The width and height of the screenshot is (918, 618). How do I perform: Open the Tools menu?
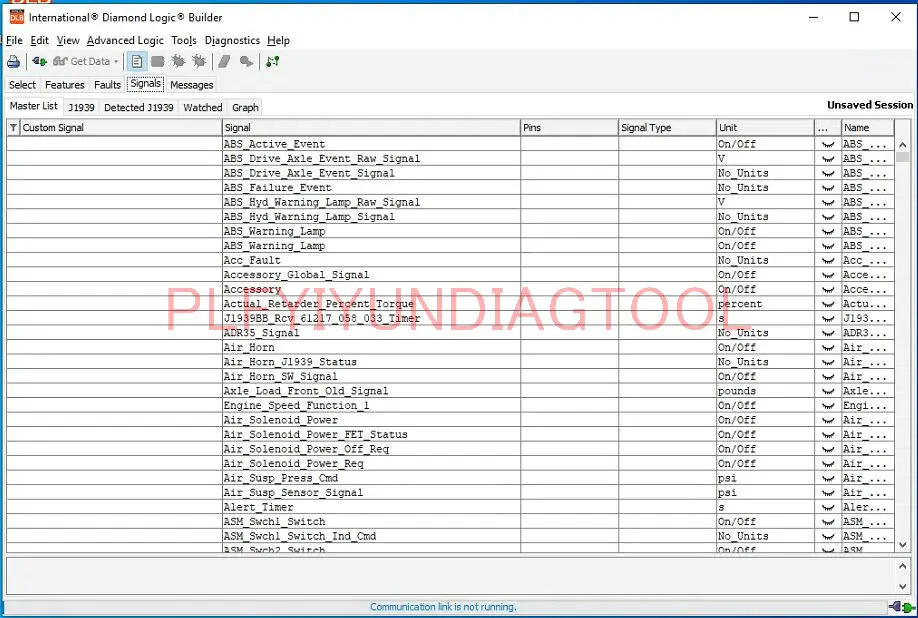(184, 40)
